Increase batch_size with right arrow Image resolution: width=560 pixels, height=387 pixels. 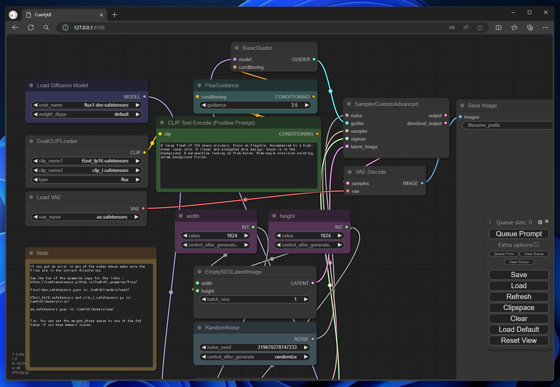[x=306, y=299]
